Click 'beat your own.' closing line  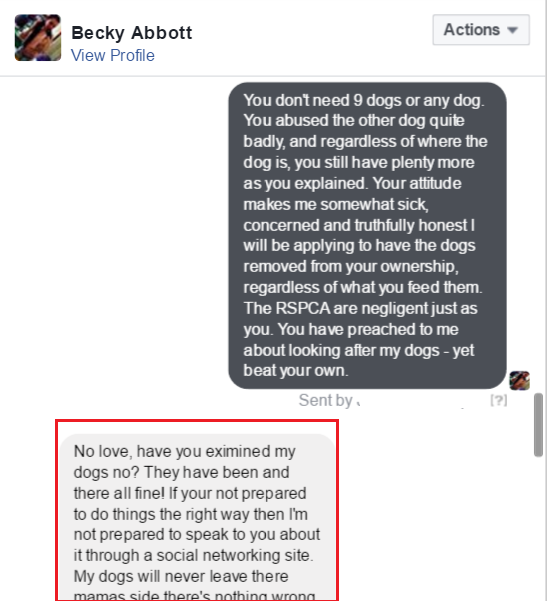296,371
